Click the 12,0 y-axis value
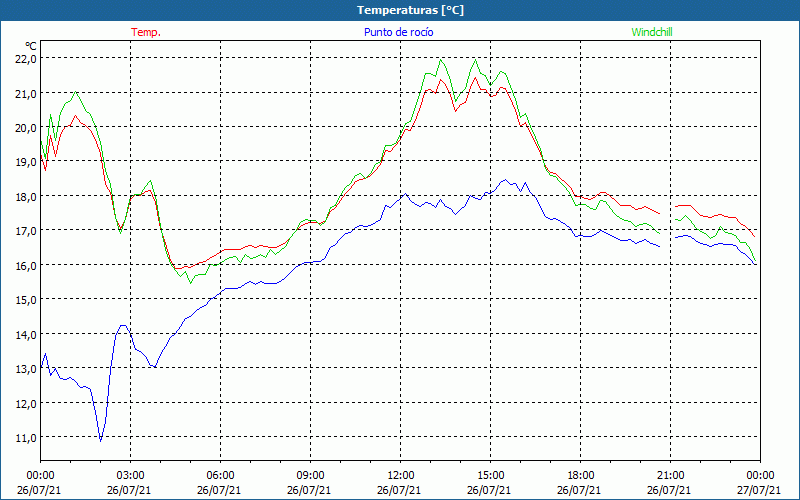This screenshot has width=800, height=500. pos(27,403)
